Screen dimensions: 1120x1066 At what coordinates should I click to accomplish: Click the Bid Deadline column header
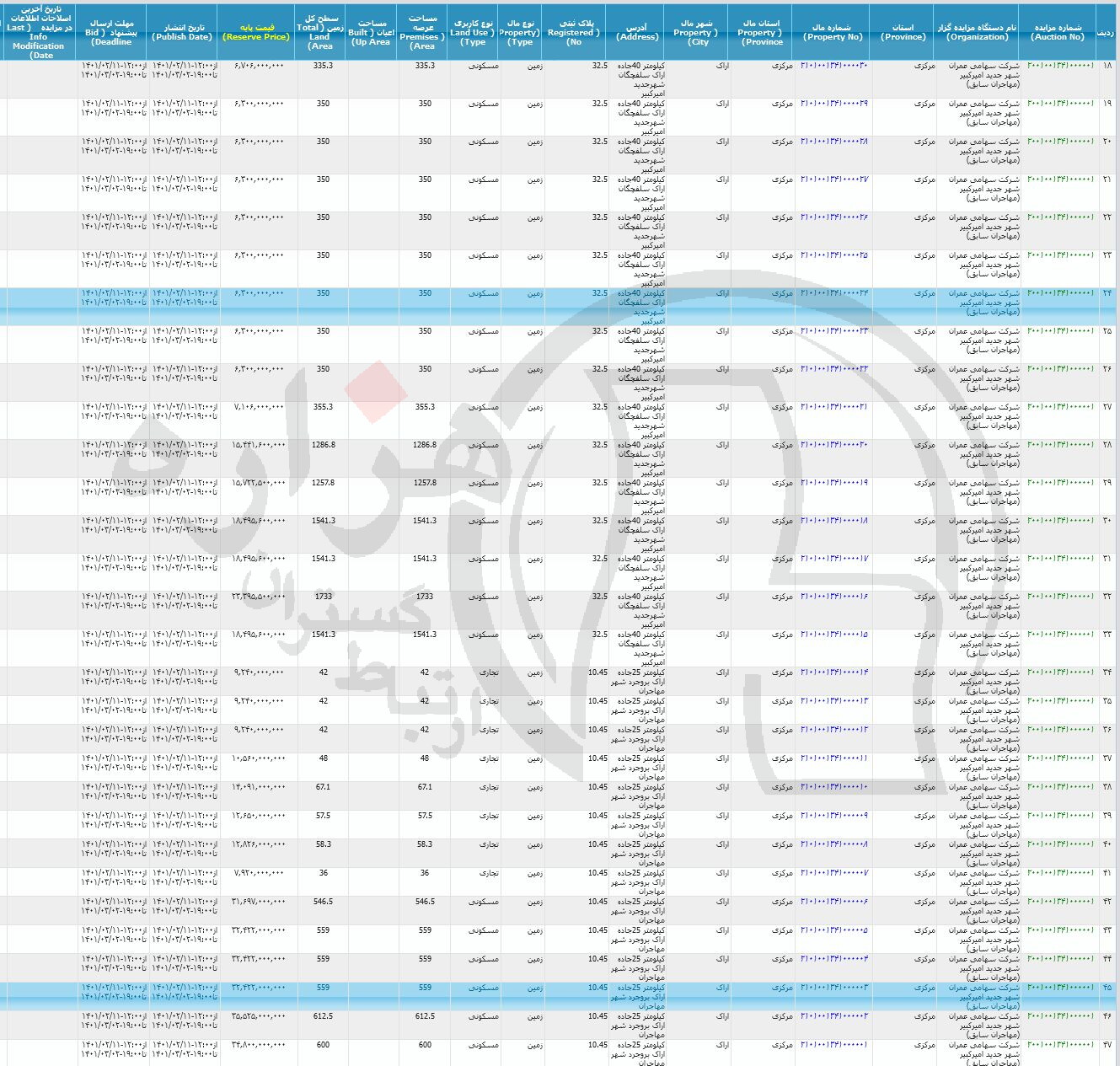click(111, 32)
